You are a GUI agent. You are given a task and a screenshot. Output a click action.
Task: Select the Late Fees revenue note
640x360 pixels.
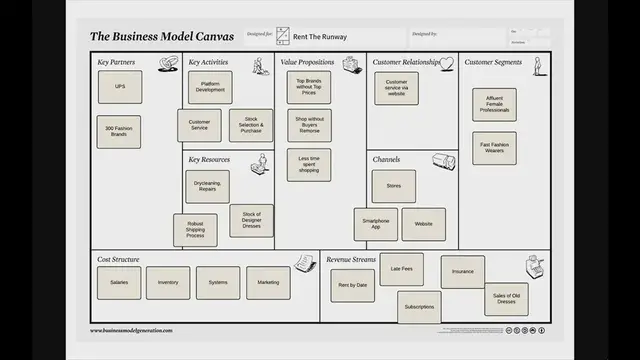pyautogui.click(x=402, y=269)
